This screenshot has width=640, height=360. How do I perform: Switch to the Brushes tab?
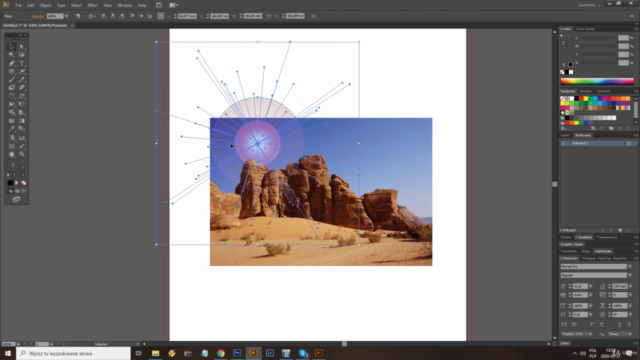click(x=585, y=91)
